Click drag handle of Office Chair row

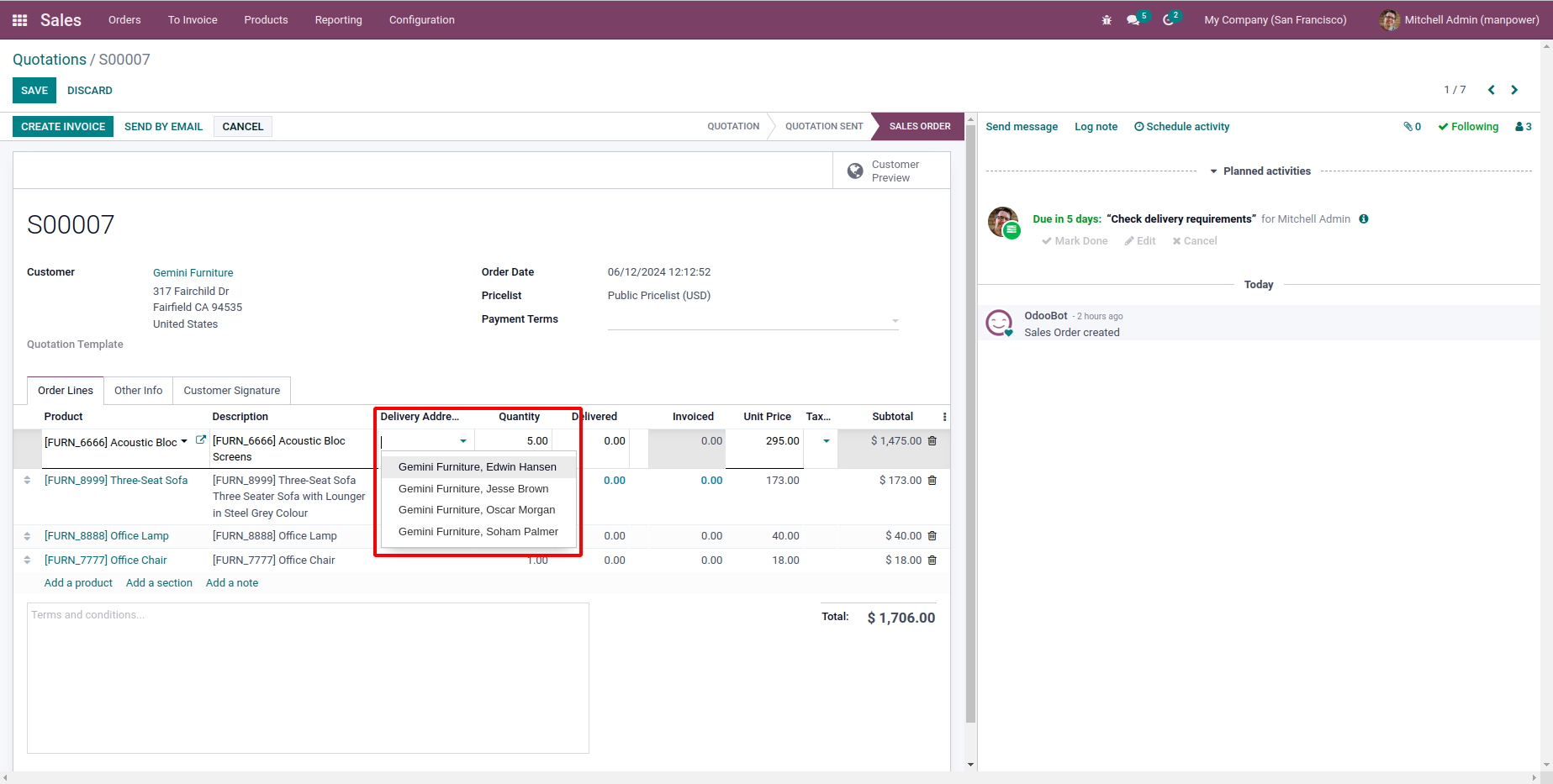point(27,560)
